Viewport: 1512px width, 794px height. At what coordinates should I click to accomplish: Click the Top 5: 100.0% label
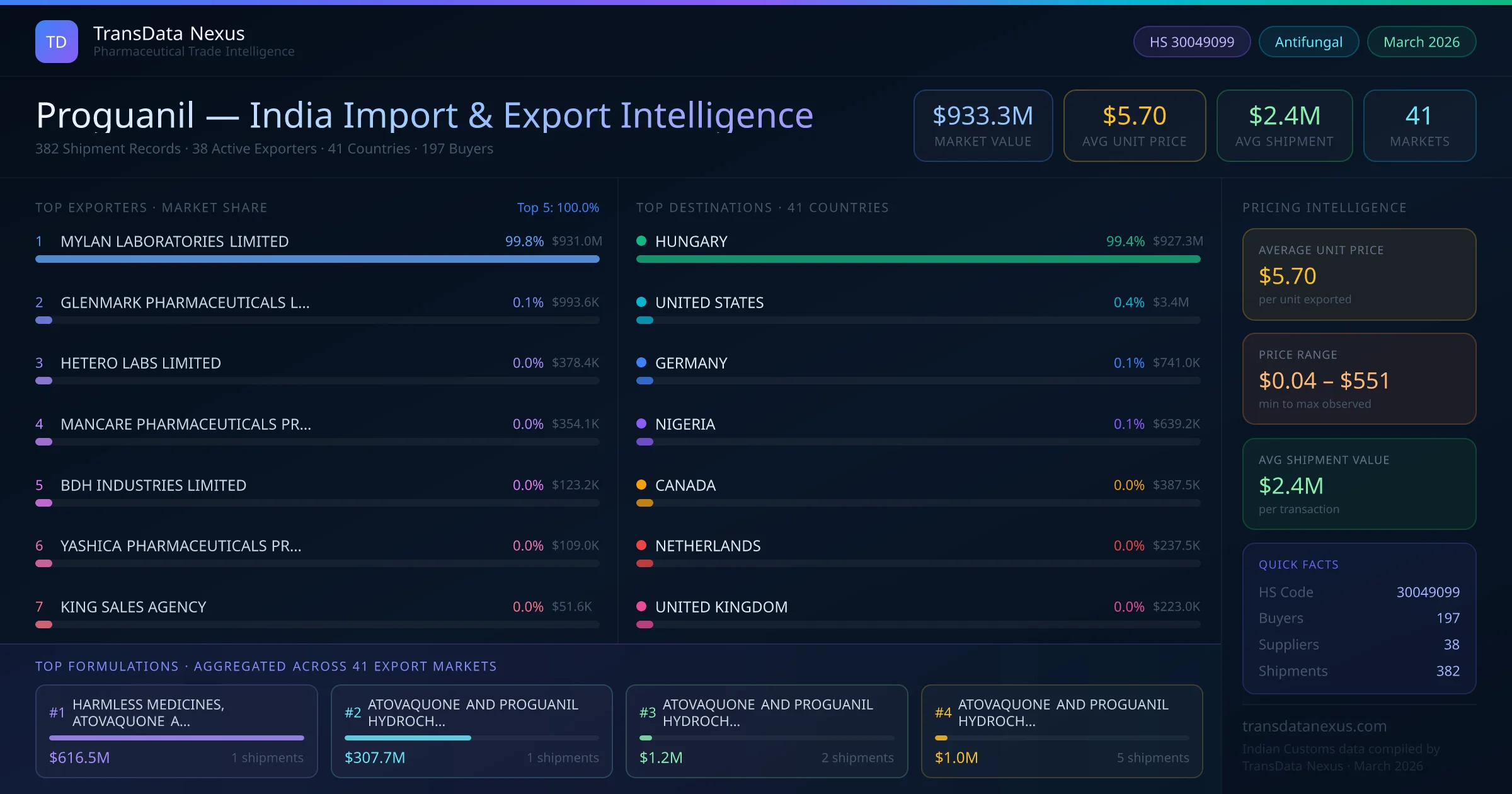coord(558,207)
